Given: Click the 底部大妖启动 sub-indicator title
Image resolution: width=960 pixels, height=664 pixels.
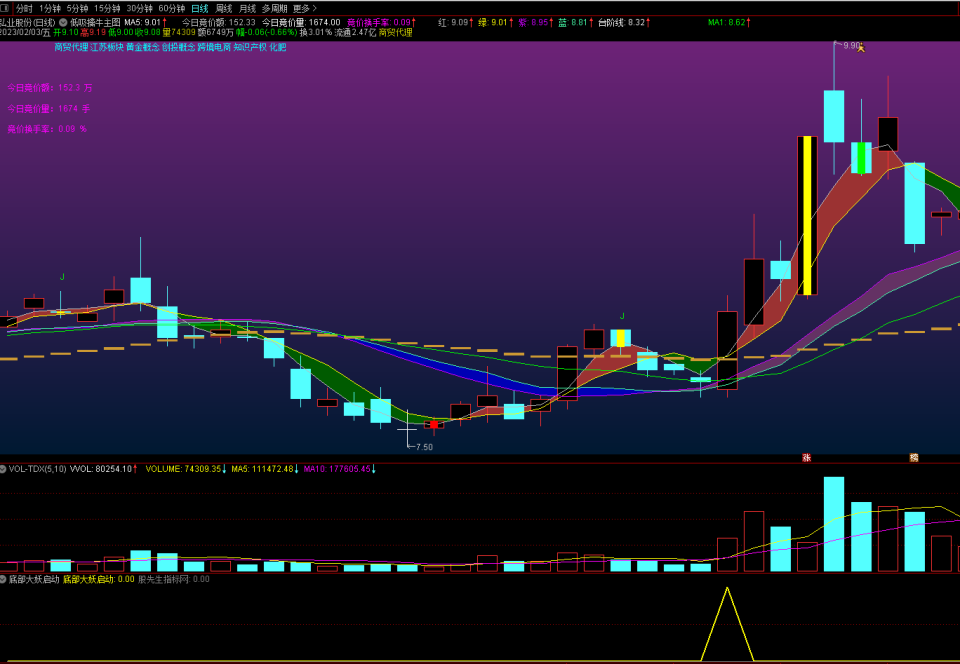Looking at the screenshot, I should [34, 579].
